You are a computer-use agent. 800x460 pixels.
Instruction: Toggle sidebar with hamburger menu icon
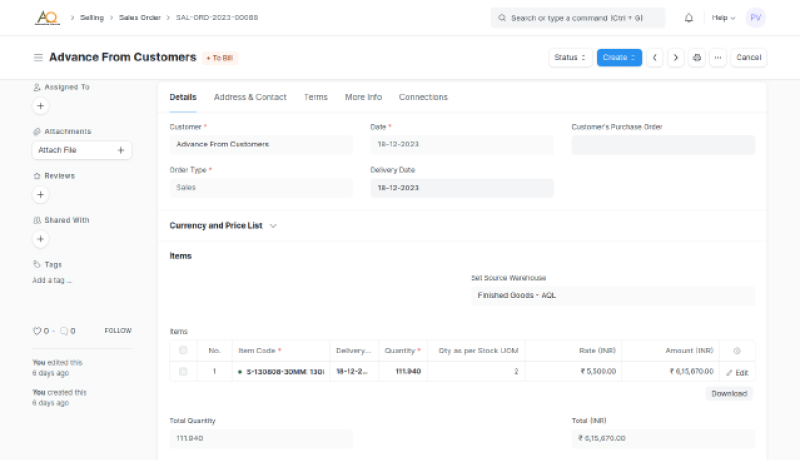pos(38,58)
